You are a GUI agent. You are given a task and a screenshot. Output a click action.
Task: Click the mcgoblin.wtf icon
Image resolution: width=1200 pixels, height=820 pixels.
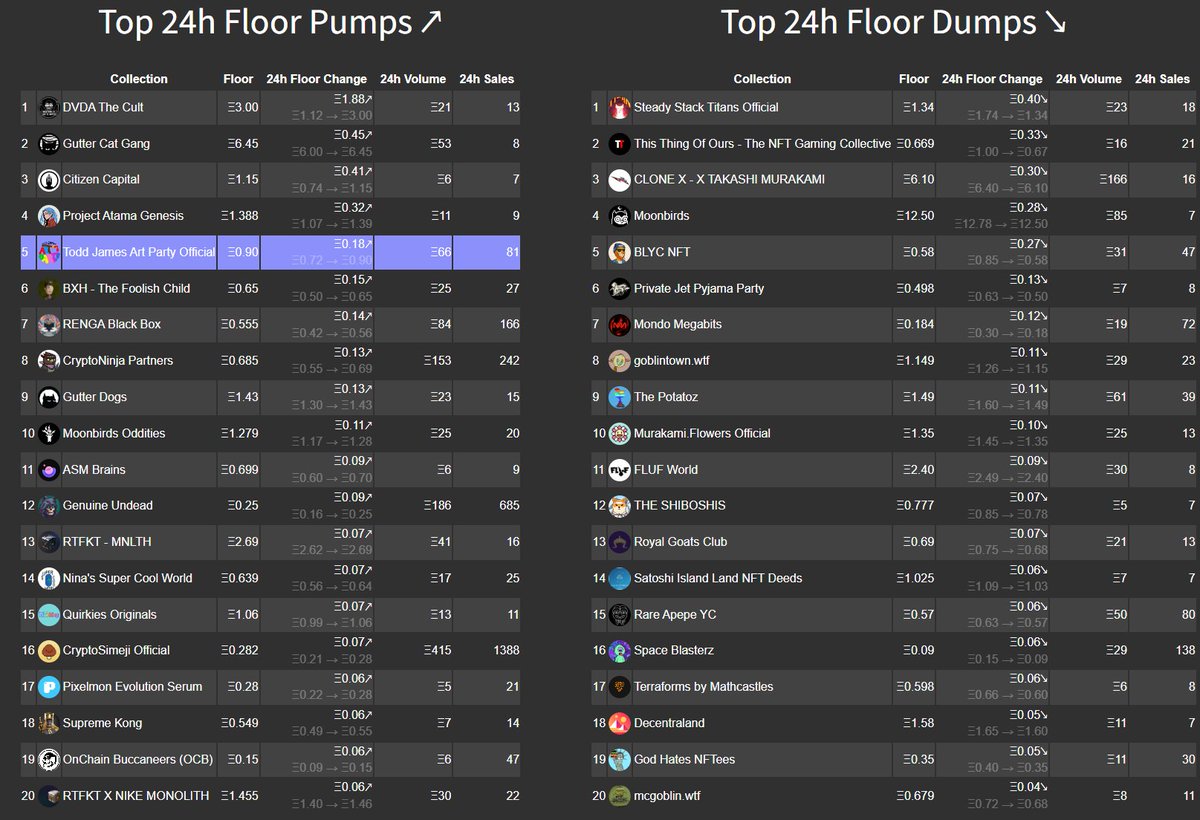(619, 796)
